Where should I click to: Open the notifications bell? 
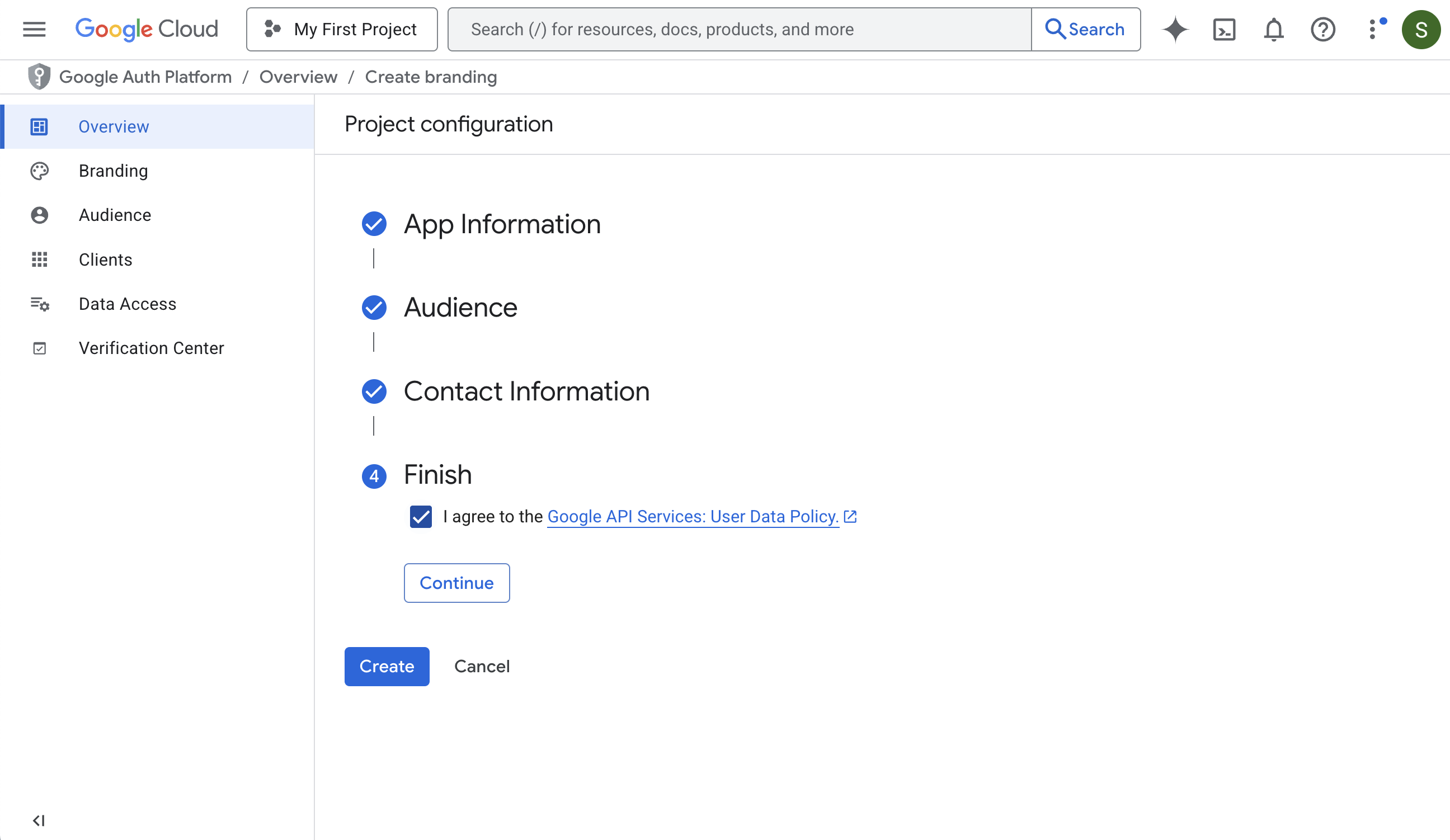(1273, 29)
